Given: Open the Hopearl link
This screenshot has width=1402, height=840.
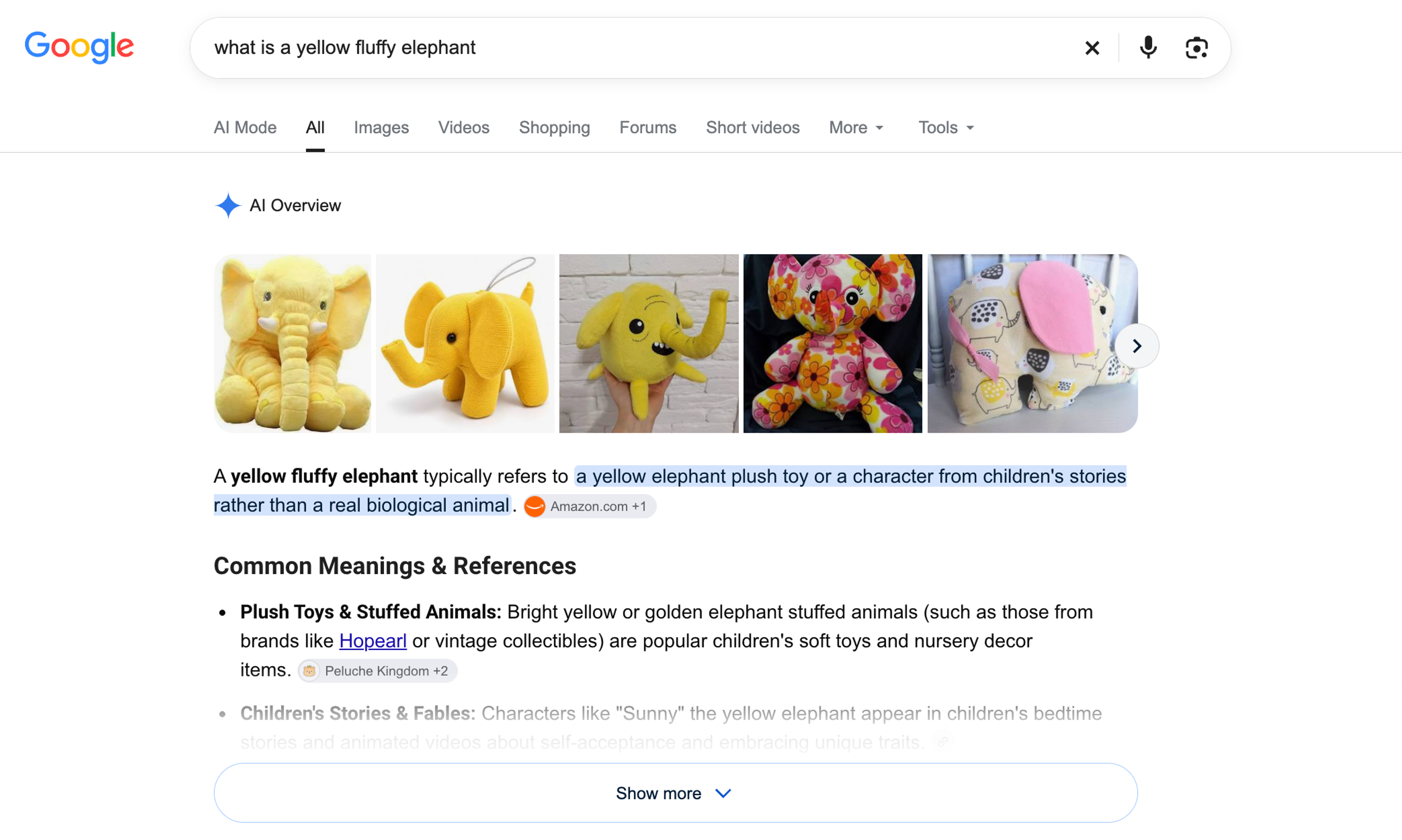Looking at the screenshot, I should (x=372, y=641).
